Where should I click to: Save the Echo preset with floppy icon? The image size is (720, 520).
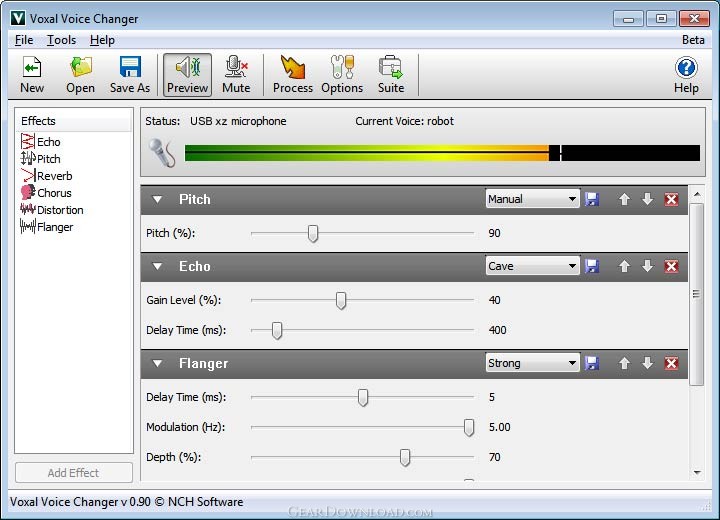click(592, 266)
